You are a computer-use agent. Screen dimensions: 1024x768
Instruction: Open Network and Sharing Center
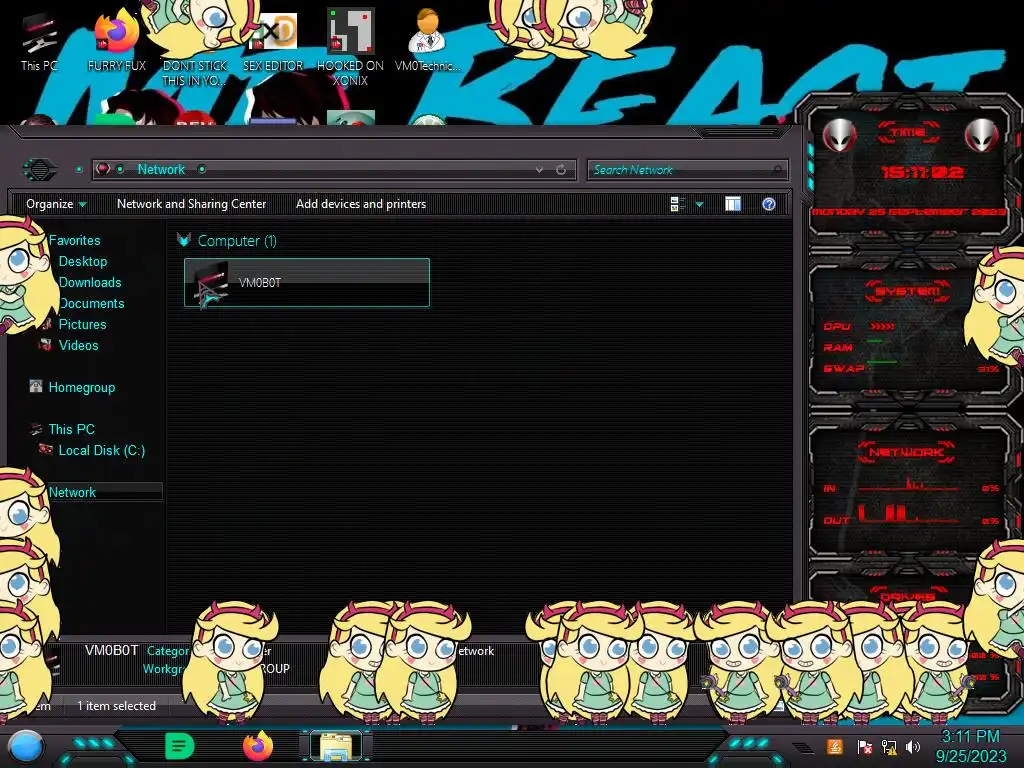[191, 204]
